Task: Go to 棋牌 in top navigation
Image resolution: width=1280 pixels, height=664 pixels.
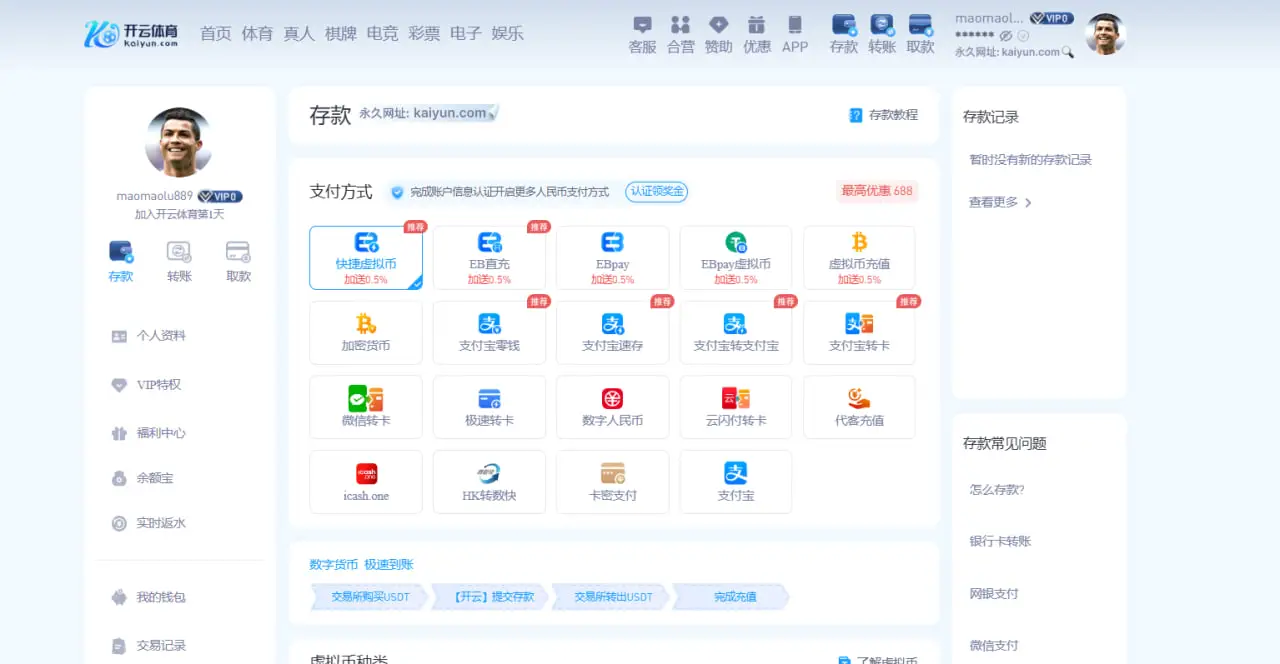Action: coord(341,33)
